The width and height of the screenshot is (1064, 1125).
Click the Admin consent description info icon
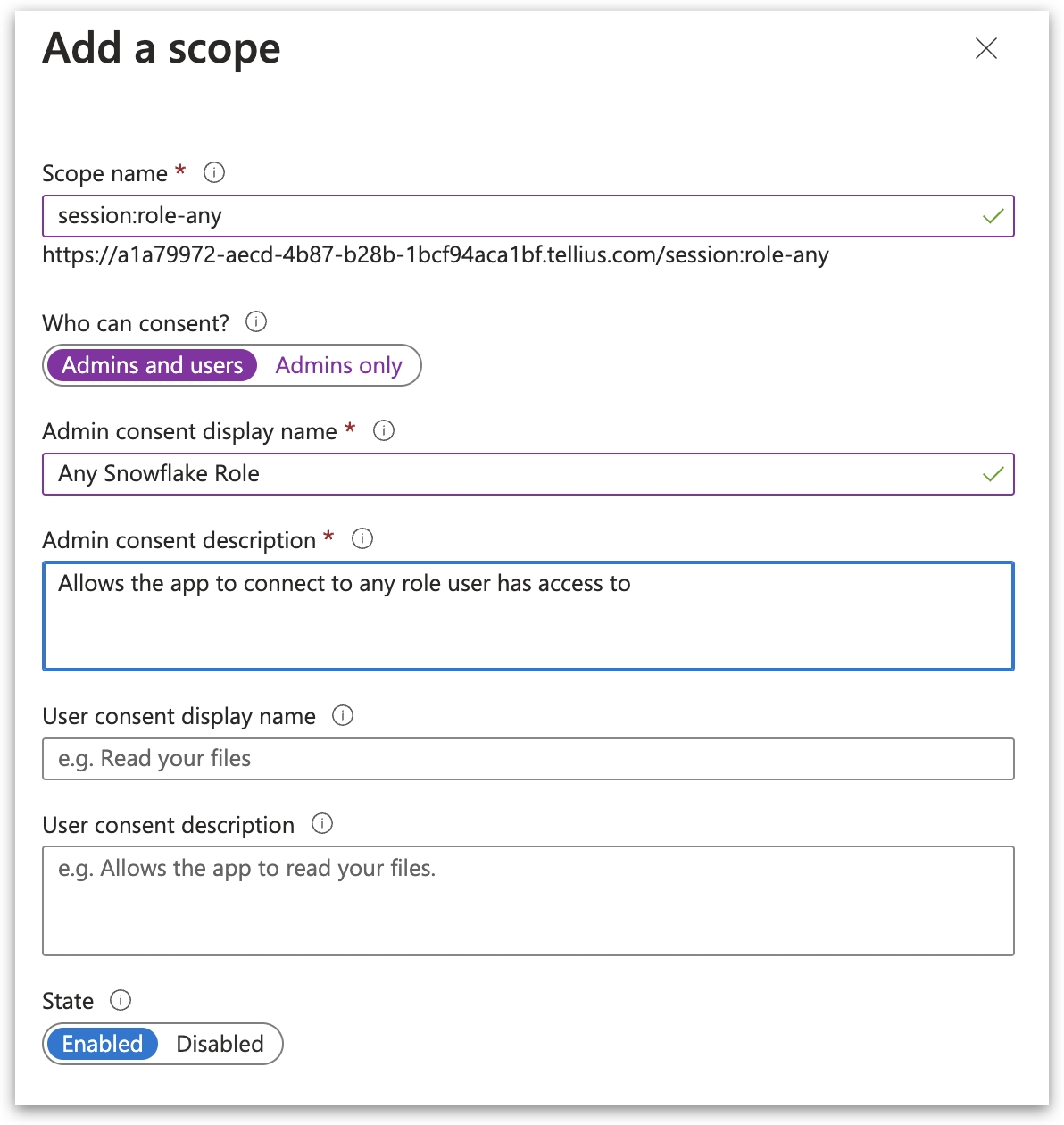pos(362,539)
